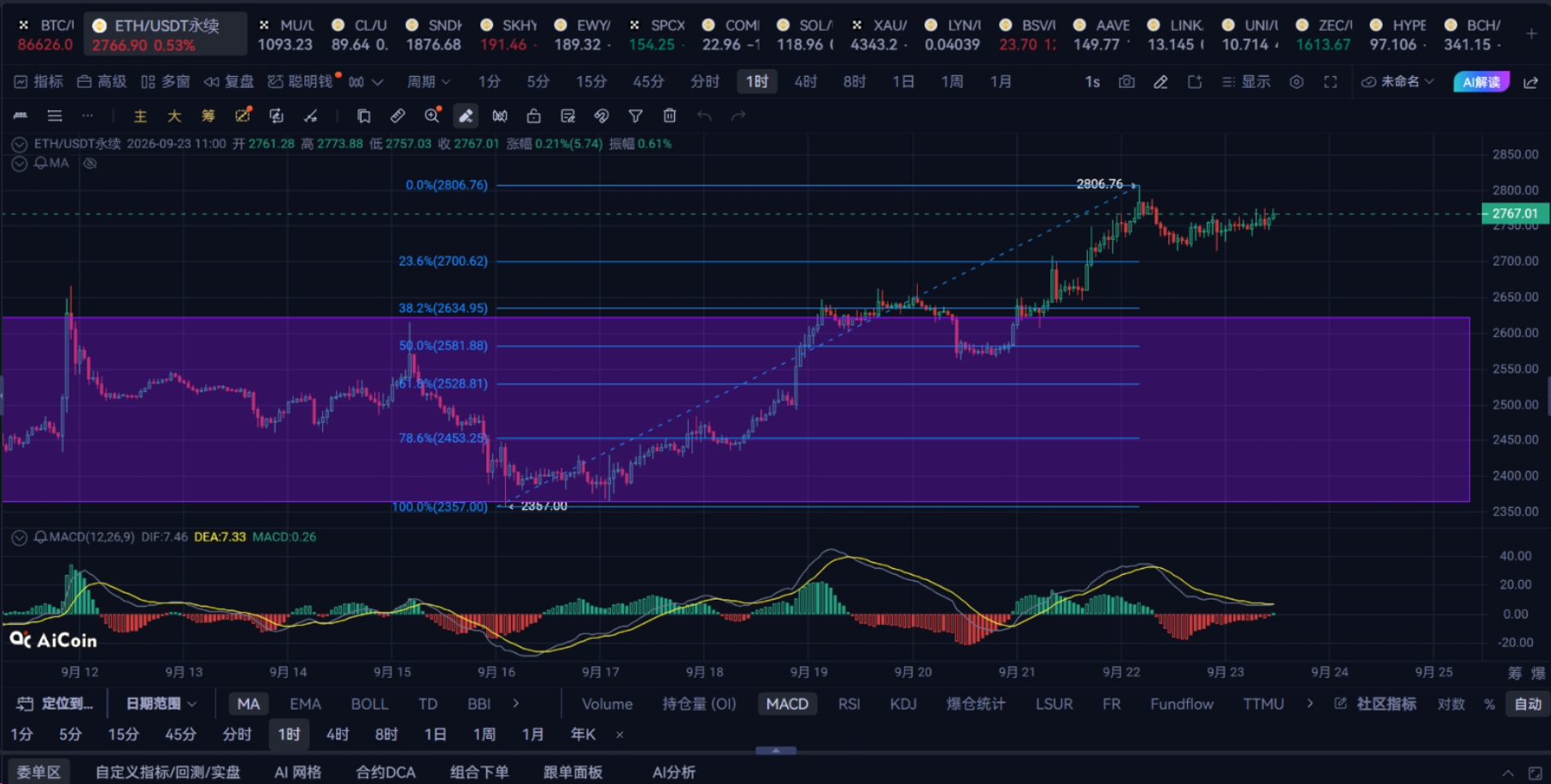Viewport: 1551px width, 784px height.
Task: Toggle MA indicator visibility eye icon
Action: point(90,163)
